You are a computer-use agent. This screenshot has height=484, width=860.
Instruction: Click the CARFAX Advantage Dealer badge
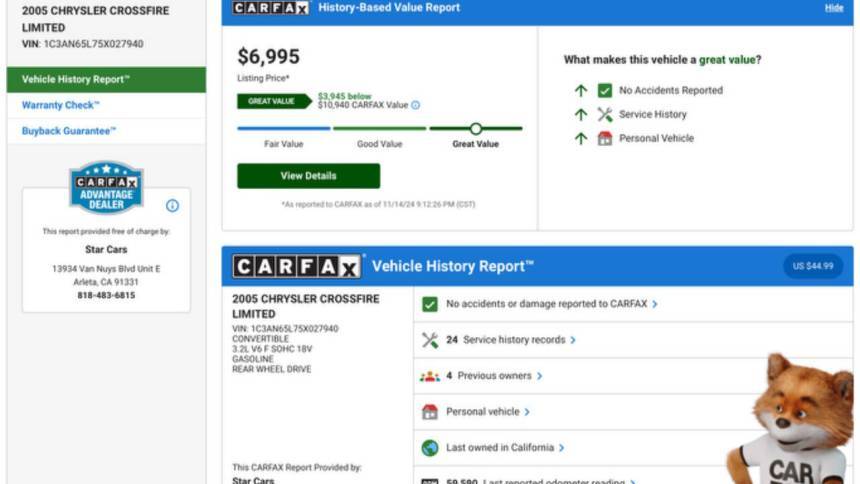point(106,188)
